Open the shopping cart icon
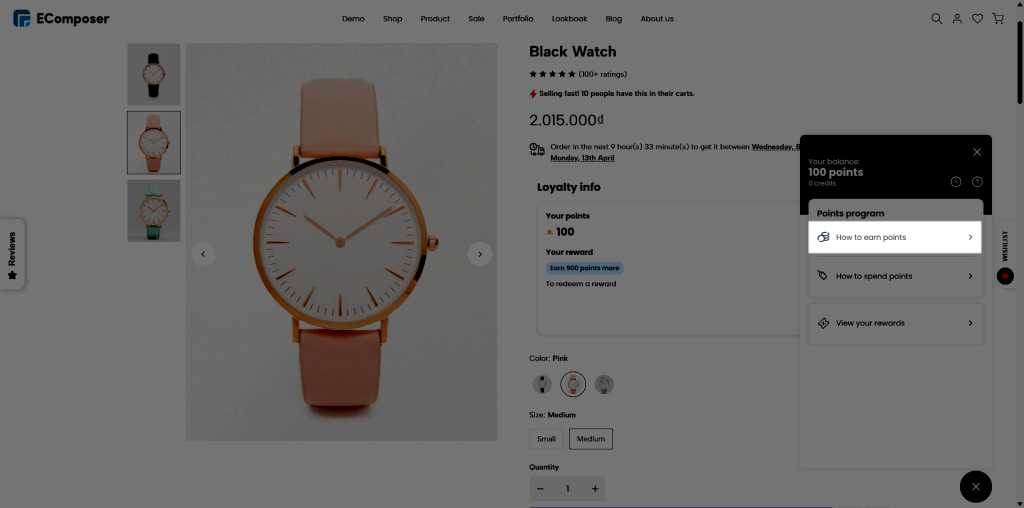Viewport: 1024px width, 508px height. click(x=997, y=18)
